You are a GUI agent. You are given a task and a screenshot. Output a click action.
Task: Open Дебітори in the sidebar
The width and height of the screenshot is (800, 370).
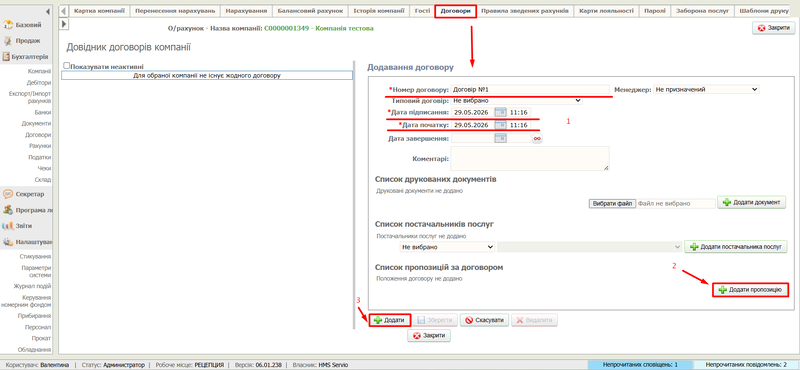tap(39, 82)
